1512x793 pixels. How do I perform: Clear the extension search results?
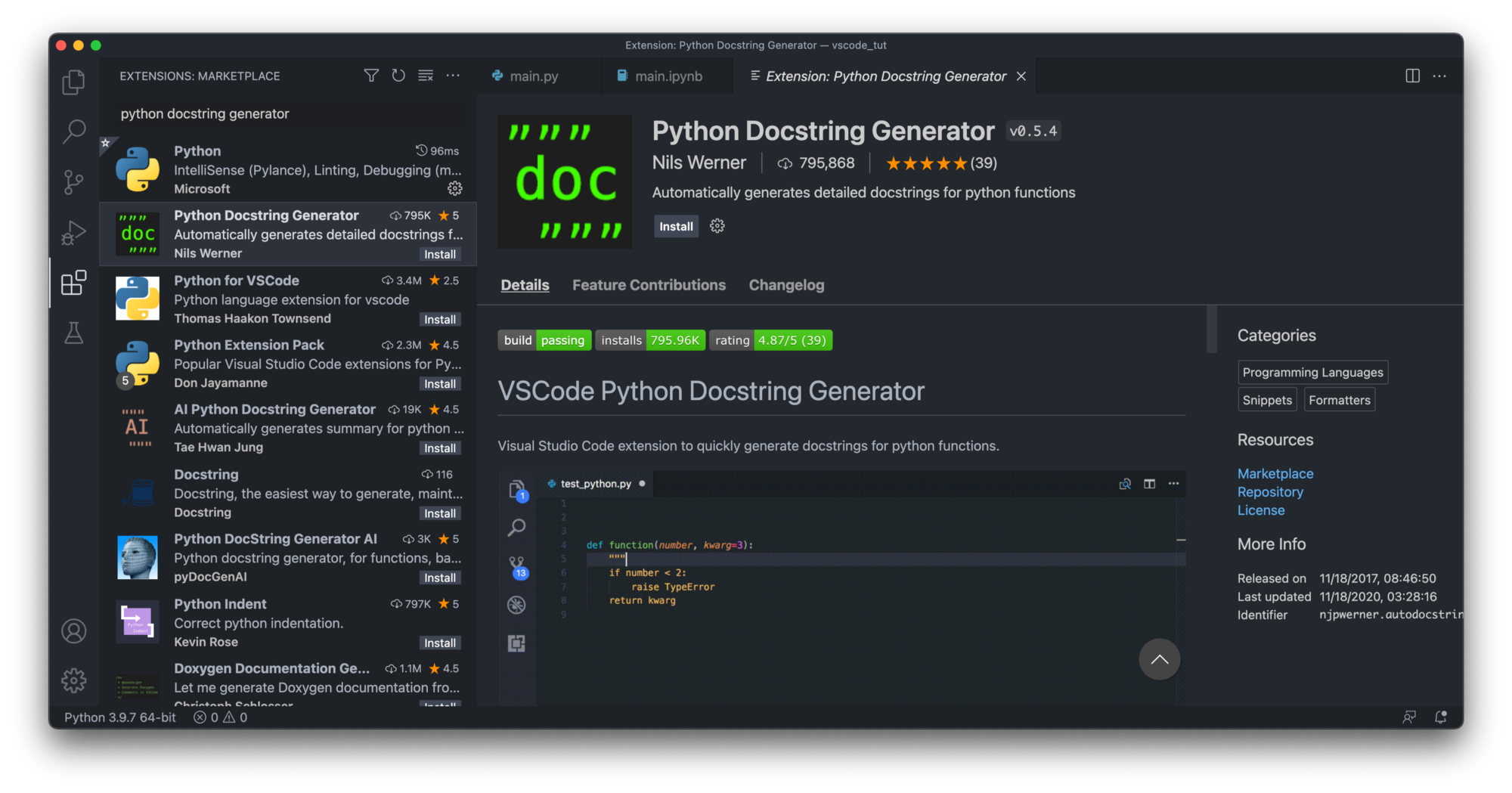point(426,76)
